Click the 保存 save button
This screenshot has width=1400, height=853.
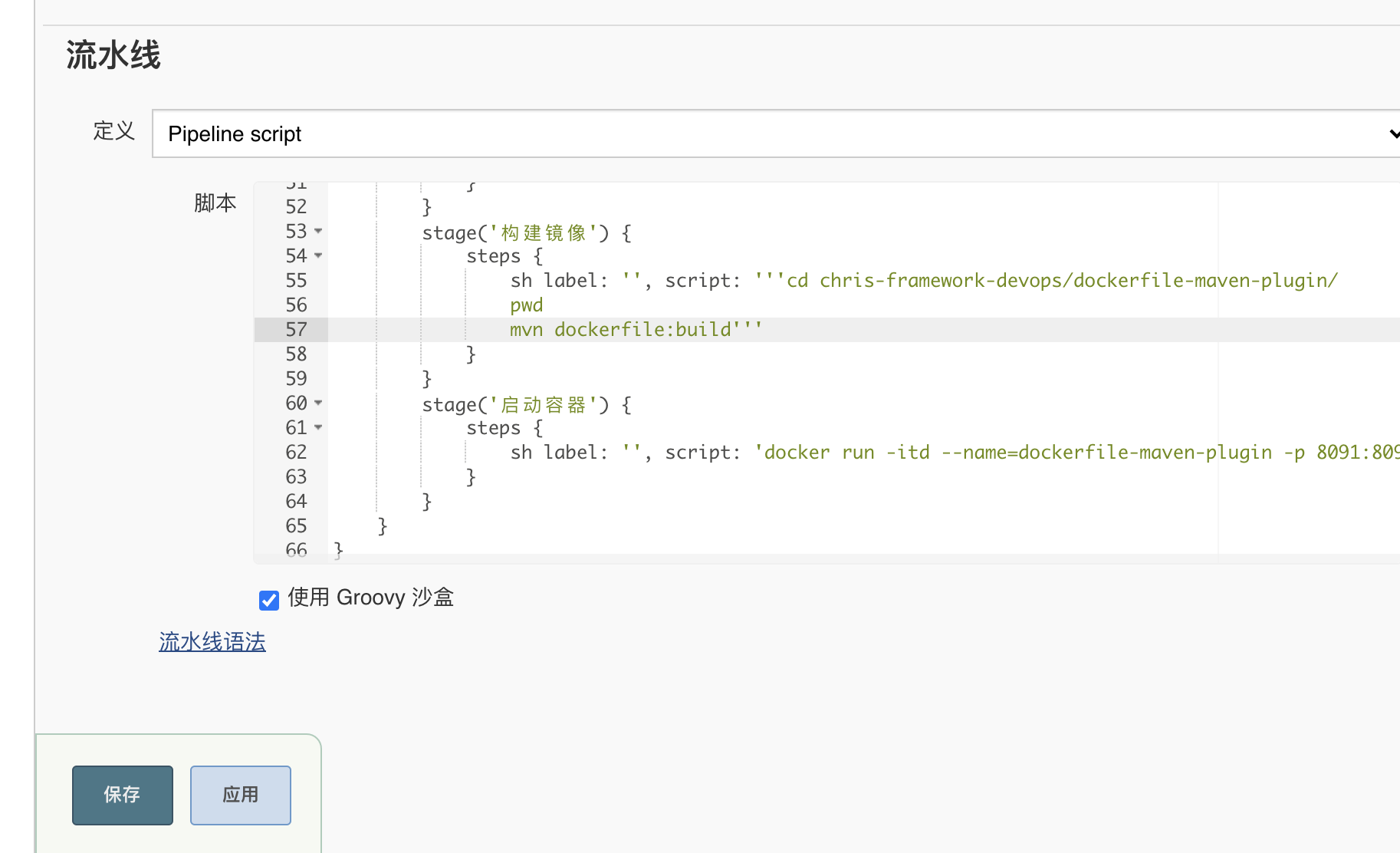click(122, 795)
